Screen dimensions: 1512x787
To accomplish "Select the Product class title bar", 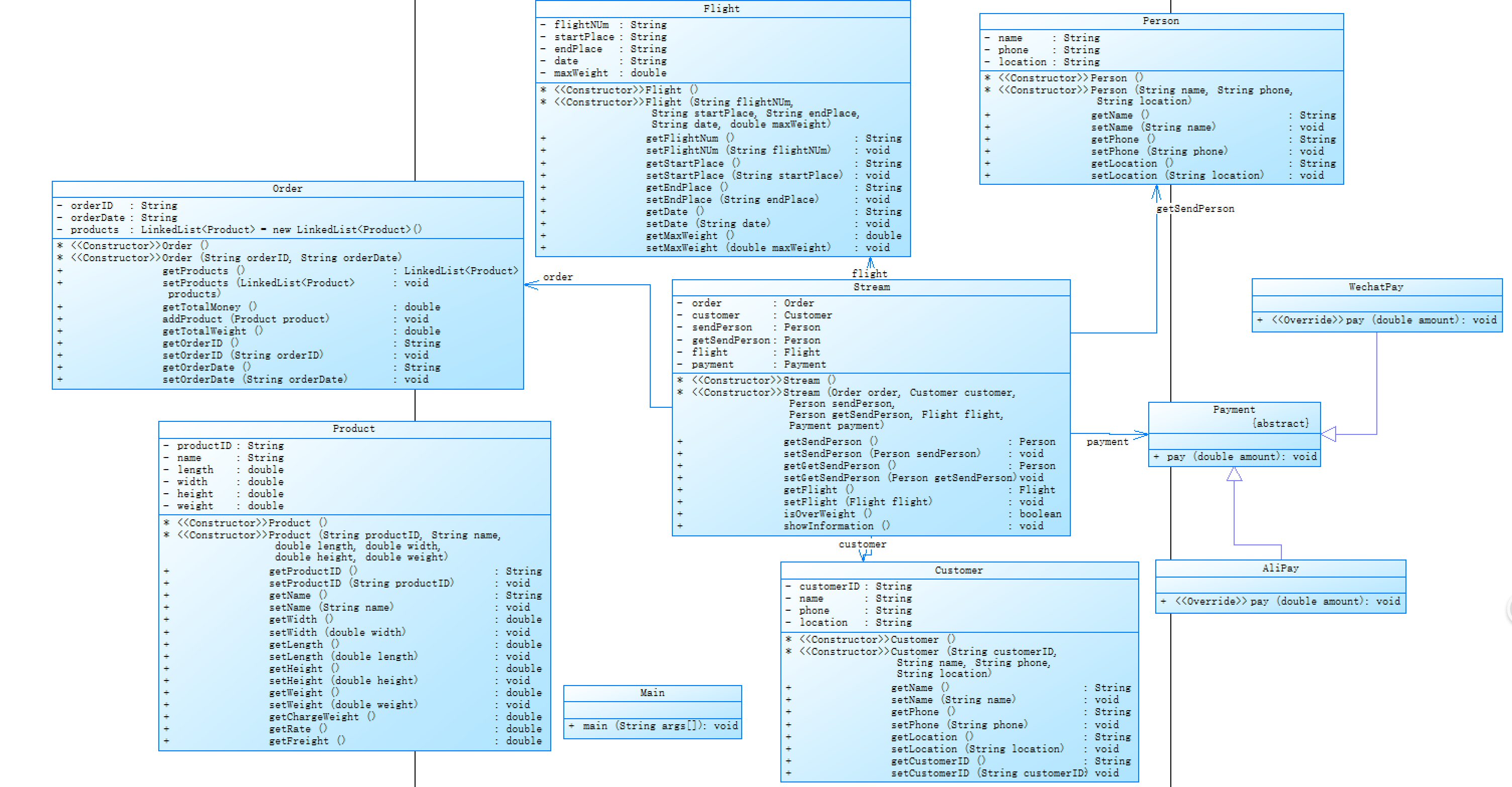I will coord(353,429).
